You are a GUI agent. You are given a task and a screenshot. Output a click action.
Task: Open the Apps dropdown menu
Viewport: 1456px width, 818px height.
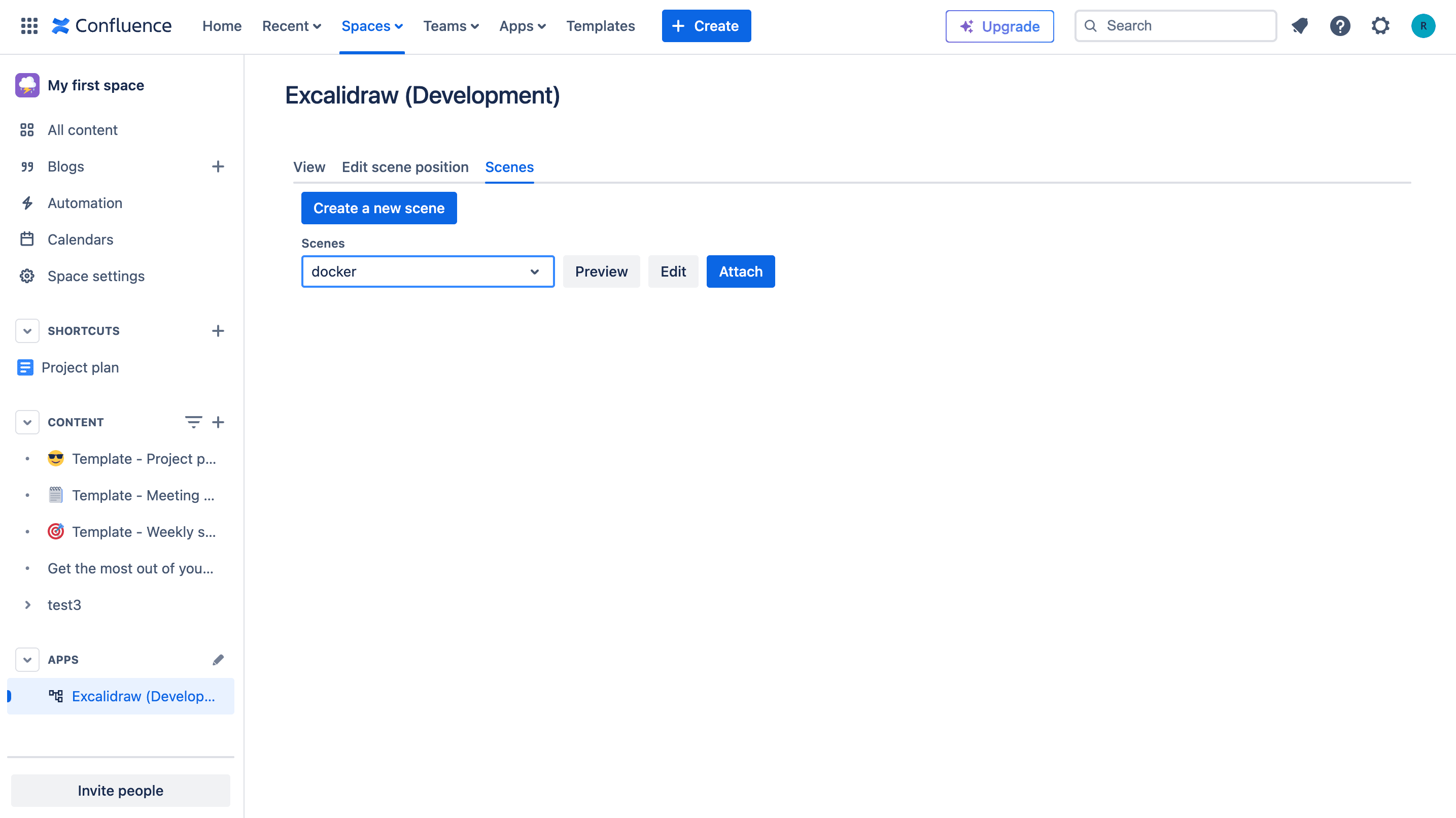pos(522,26)
